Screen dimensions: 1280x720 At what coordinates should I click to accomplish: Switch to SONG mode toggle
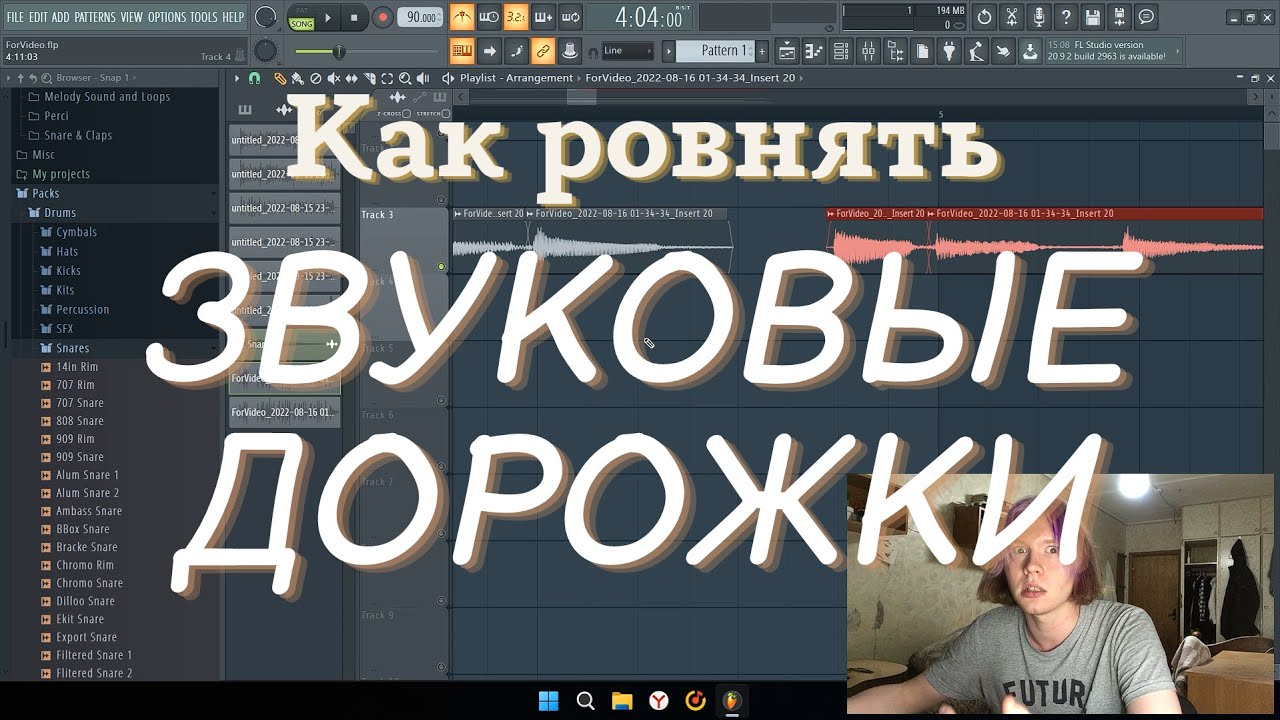point(302,23)
